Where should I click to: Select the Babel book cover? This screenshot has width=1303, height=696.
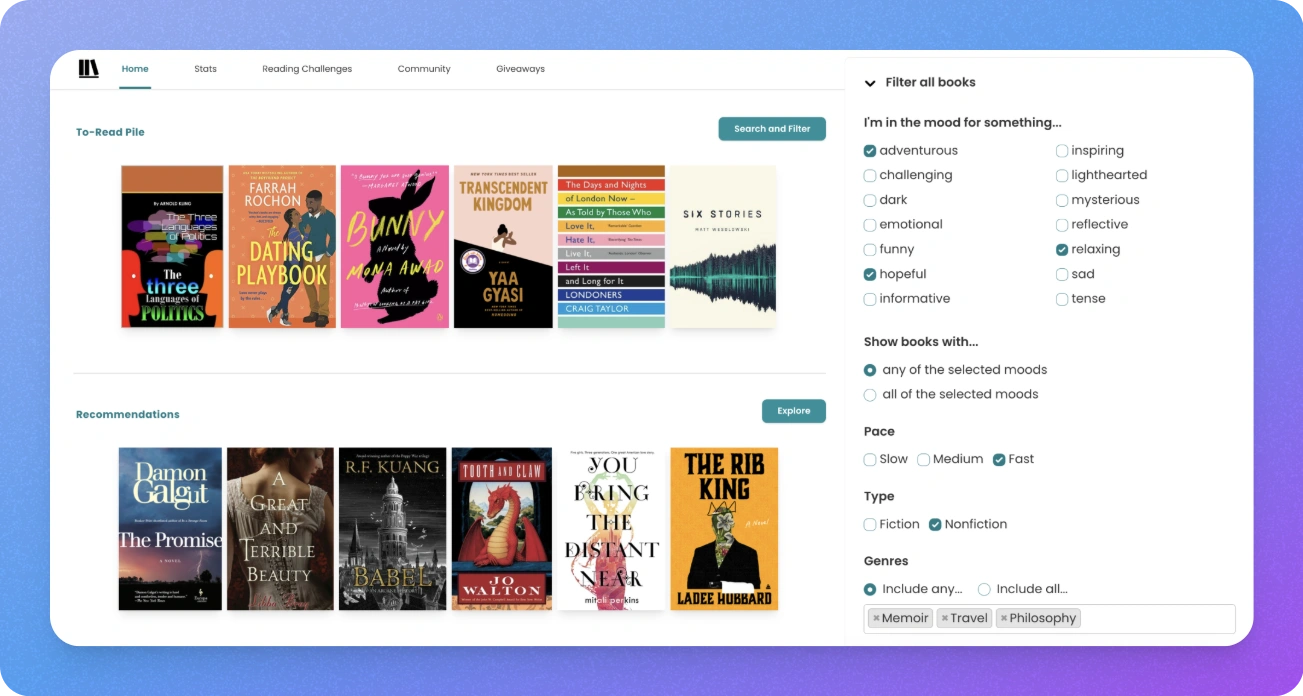click(392, 529)
